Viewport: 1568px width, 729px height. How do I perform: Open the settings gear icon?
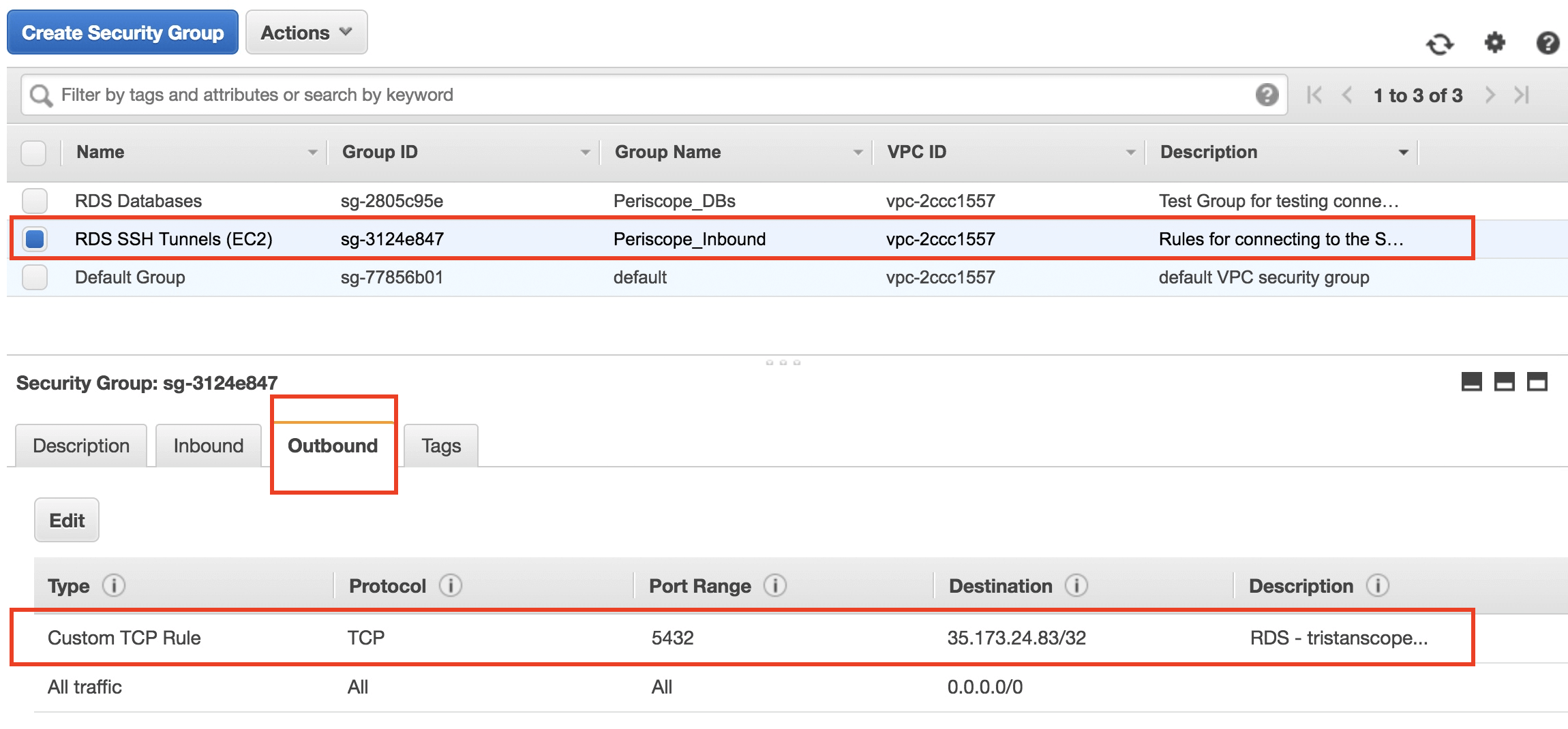pyautogui.click(x=1494, y=43)
